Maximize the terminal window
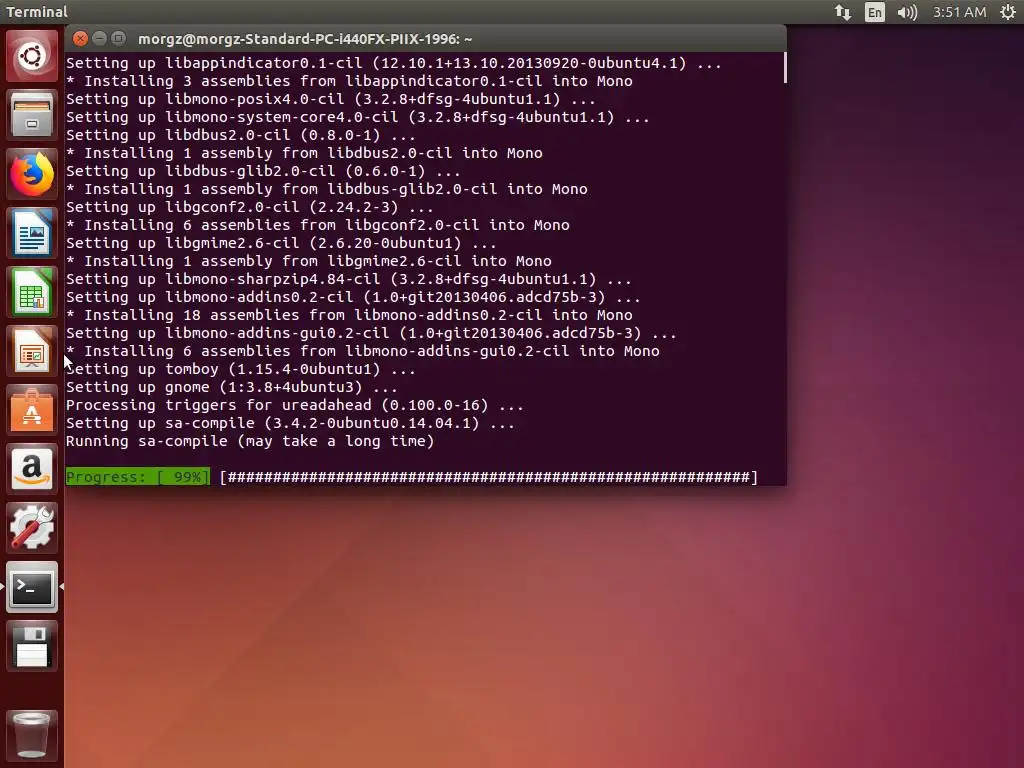The height and width of the screenshot is (768, 1024). coord(118,39)
